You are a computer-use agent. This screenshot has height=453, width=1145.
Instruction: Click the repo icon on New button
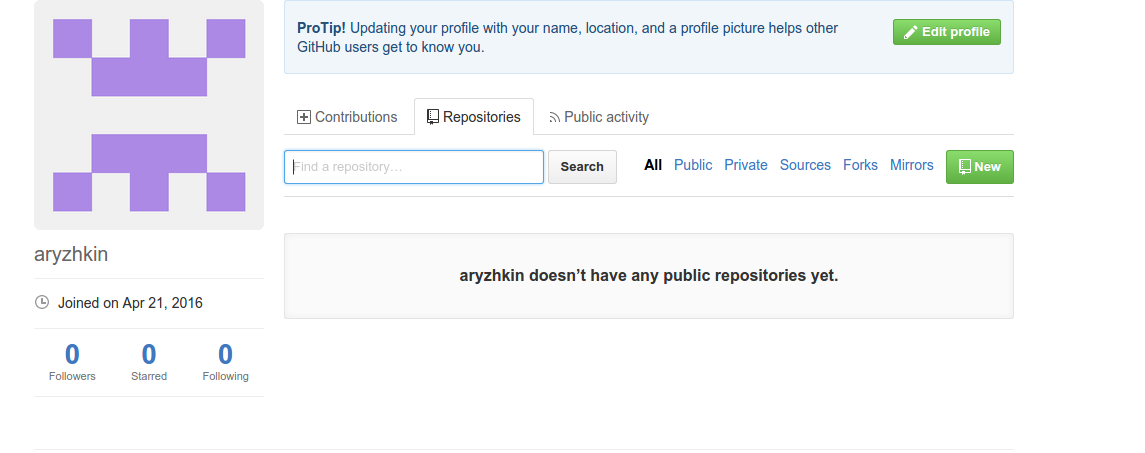coord(965,167)
